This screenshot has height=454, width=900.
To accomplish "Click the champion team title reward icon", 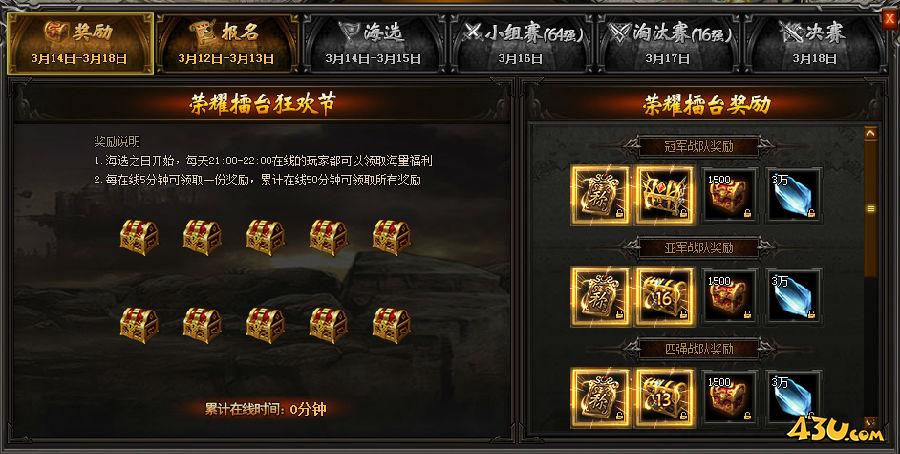I will (x=600, y=196).
